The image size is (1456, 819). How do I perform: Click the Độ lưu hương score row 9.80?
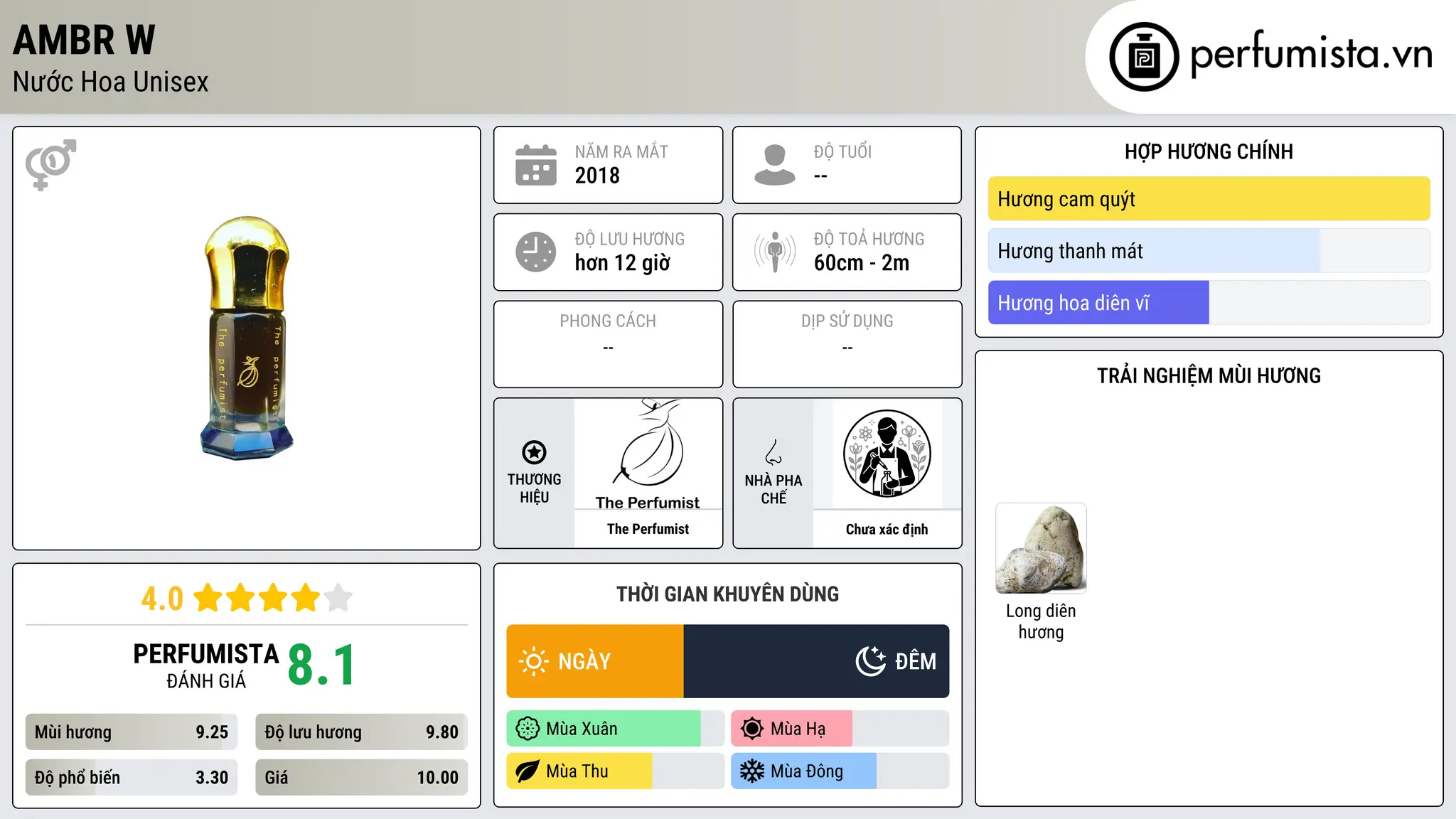point(361,732)
